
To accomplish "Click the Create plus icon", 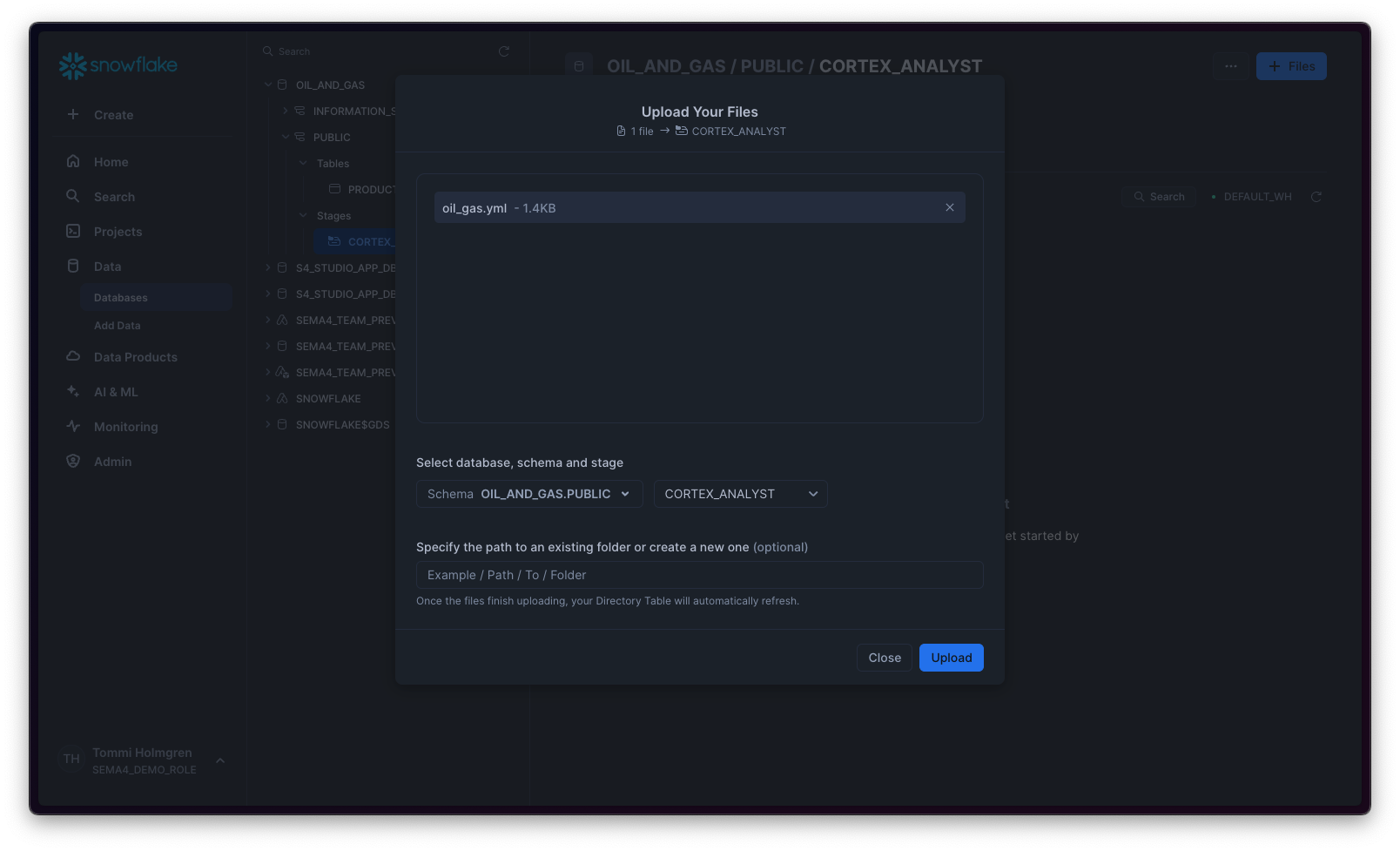I will [73, 114].
